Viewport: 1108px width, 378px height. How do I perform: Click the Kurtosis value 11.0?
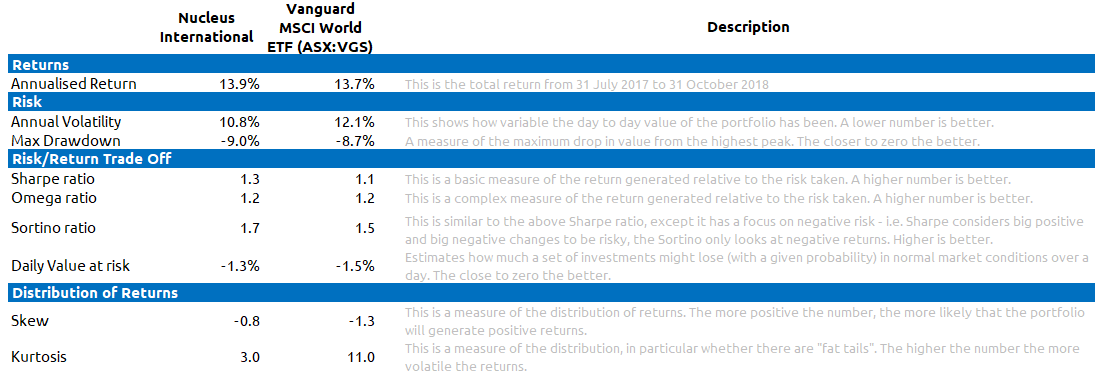(360, 357)
